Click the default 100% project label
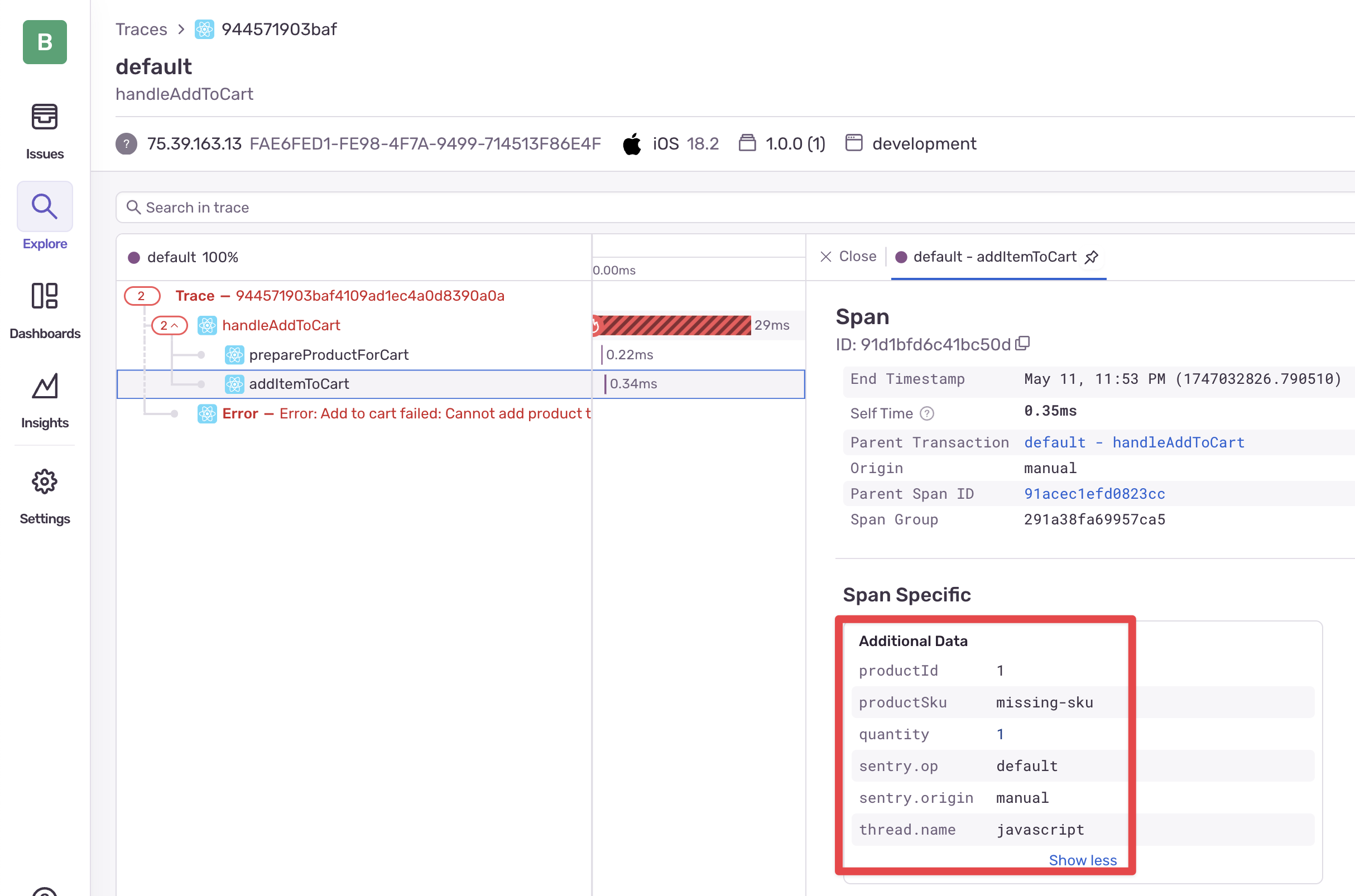Viewport: 1355px width, 896px height. click(193, 258)
